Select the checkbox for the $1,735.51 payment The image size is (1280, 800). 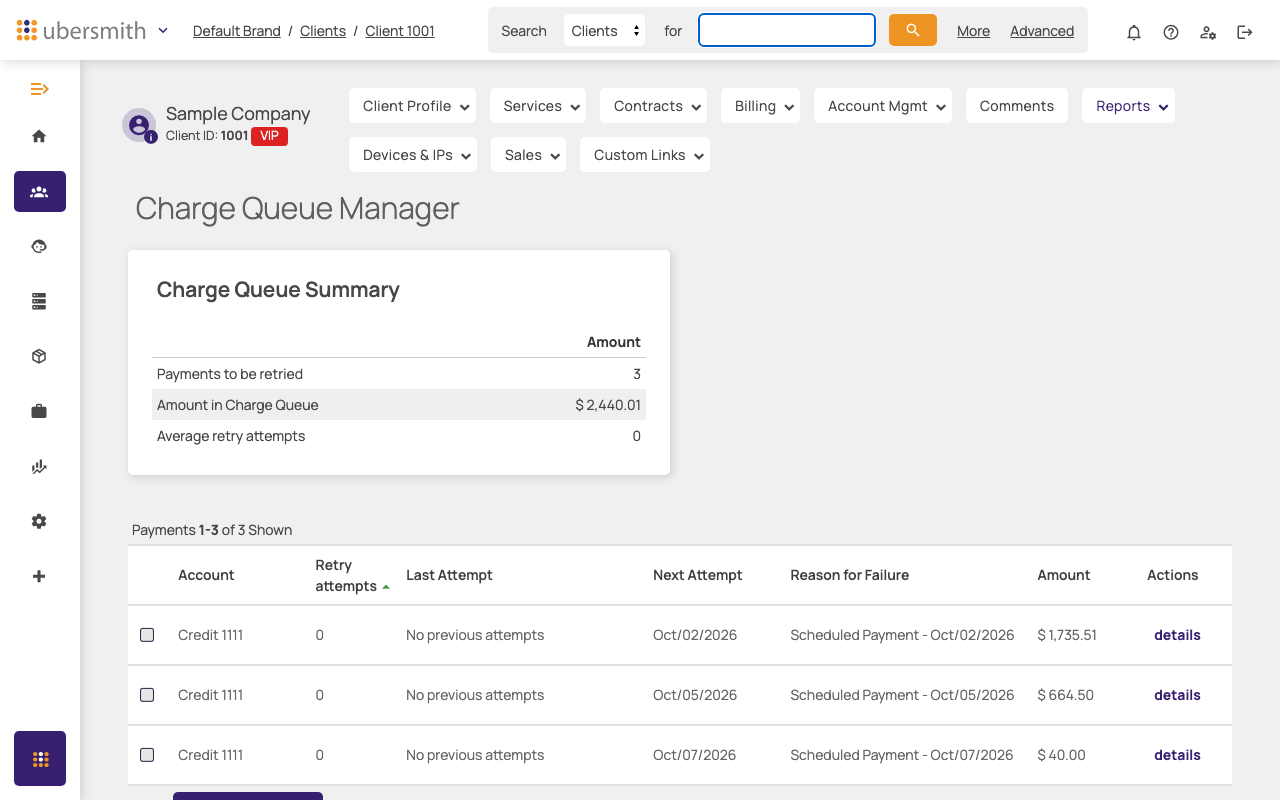point(147,635)
